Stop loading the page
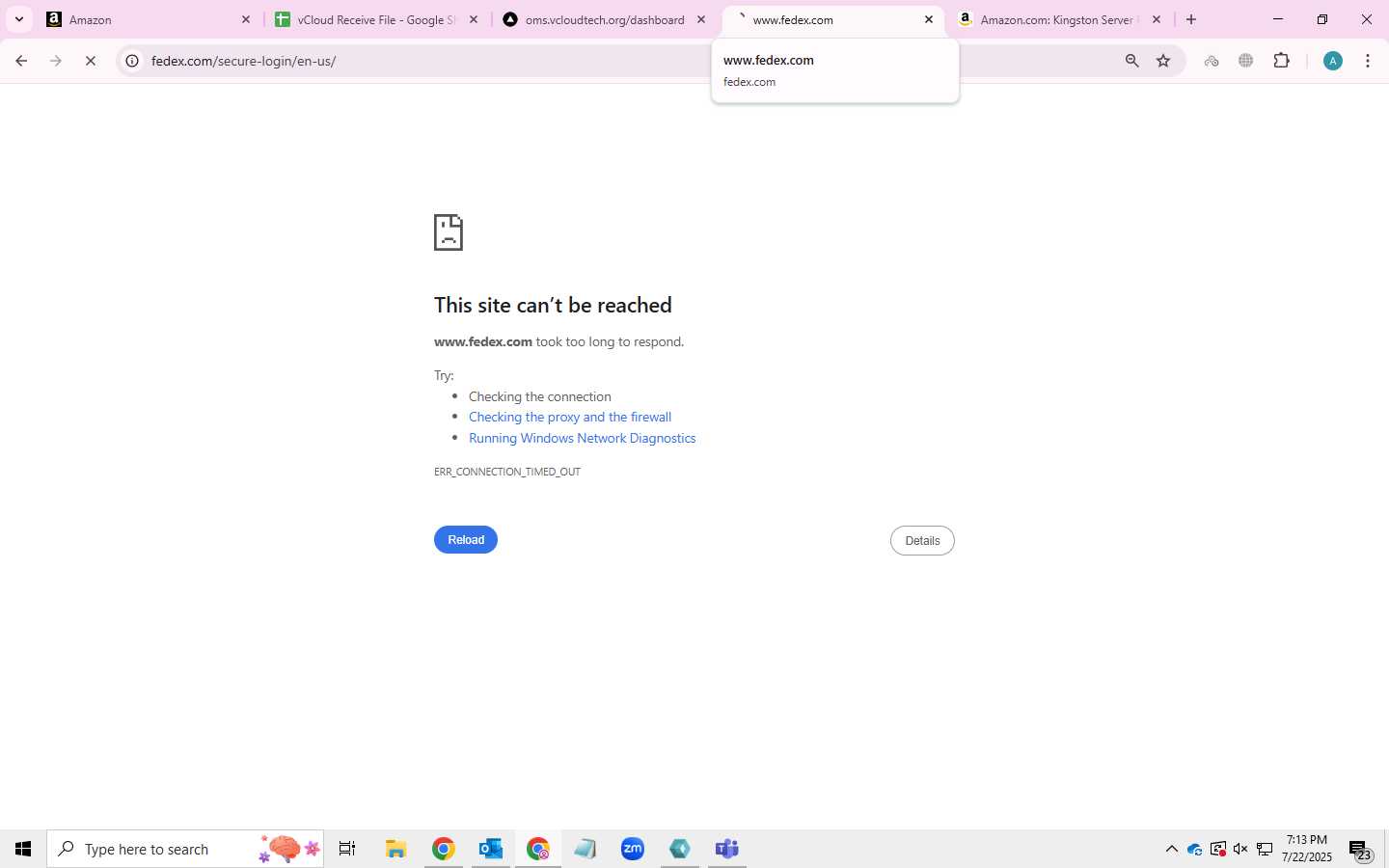1389x868 pixels. tap(91, 61)
